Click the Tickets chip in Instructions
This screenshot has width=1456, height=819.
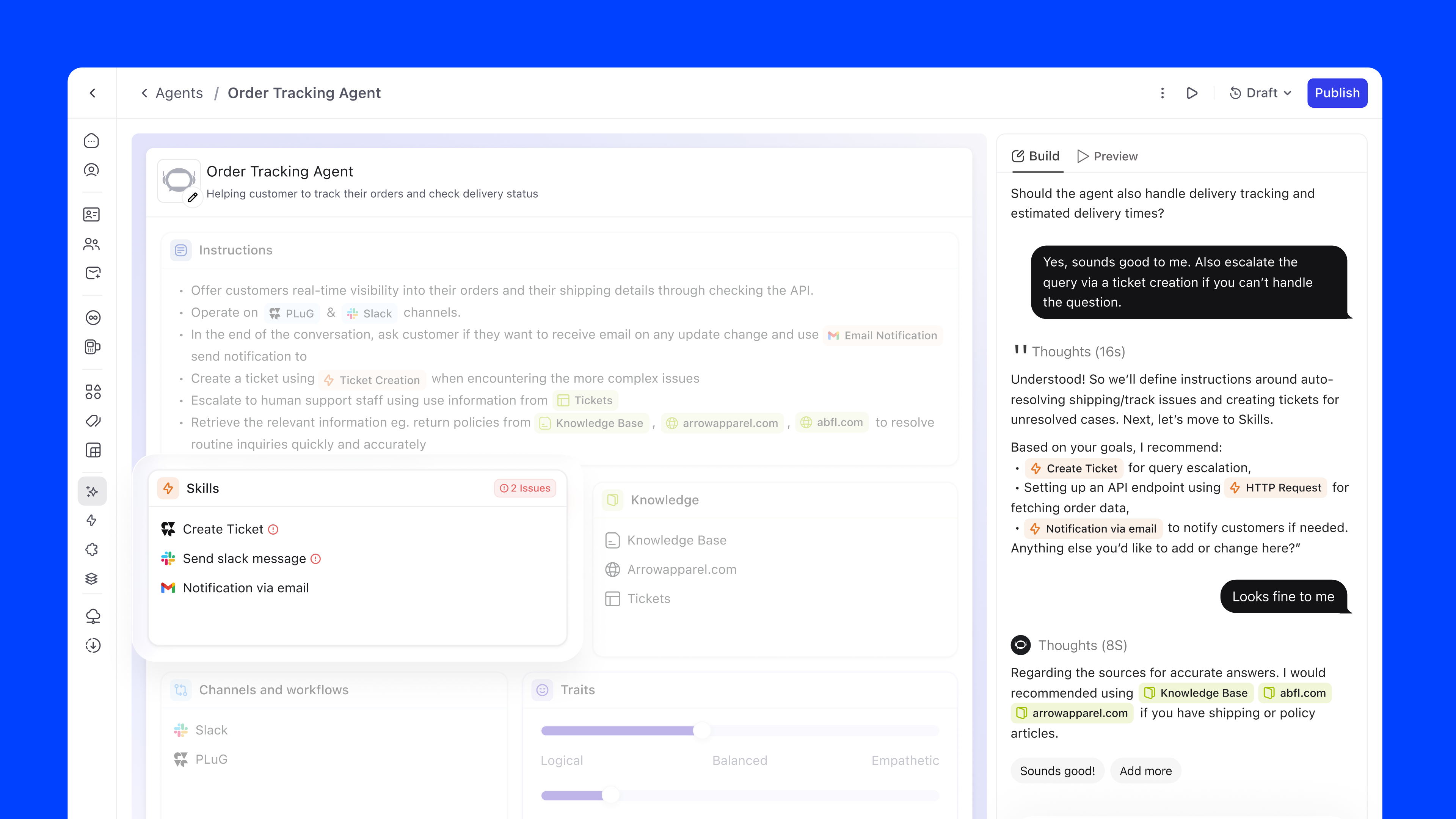tap(585, 401)
